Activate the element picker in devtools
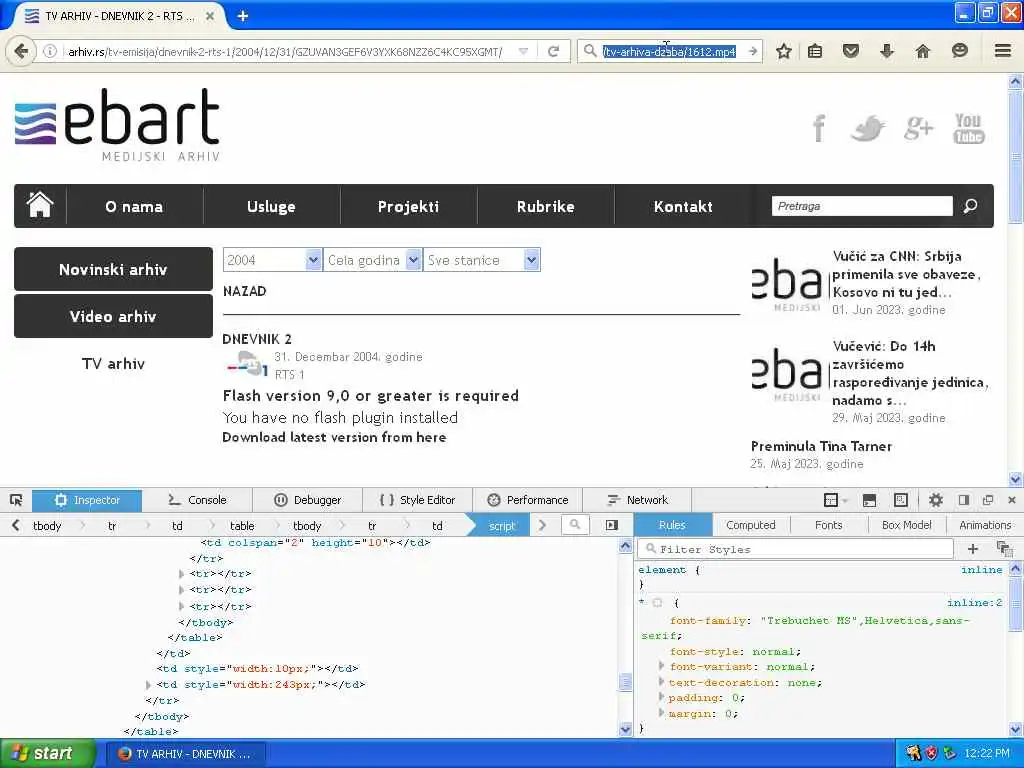1024x768 pixels. [x=16, y=500]
